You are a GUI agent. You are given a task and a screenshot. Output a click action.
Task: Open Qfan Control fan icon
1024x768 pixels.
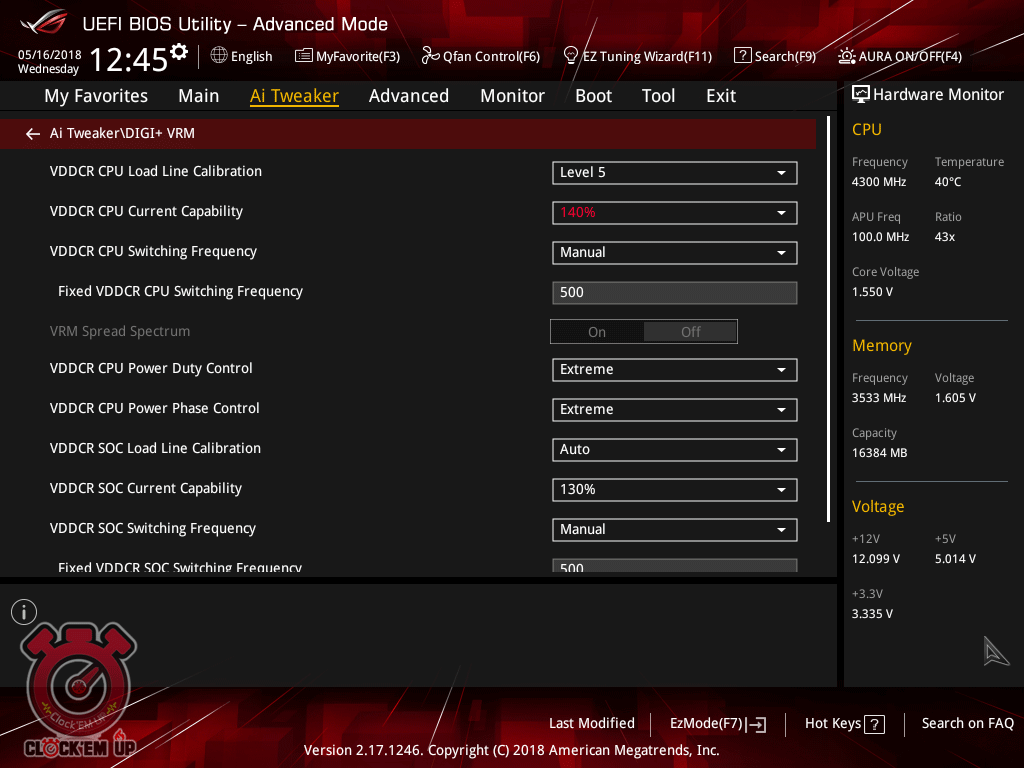(x=431, y=56)
